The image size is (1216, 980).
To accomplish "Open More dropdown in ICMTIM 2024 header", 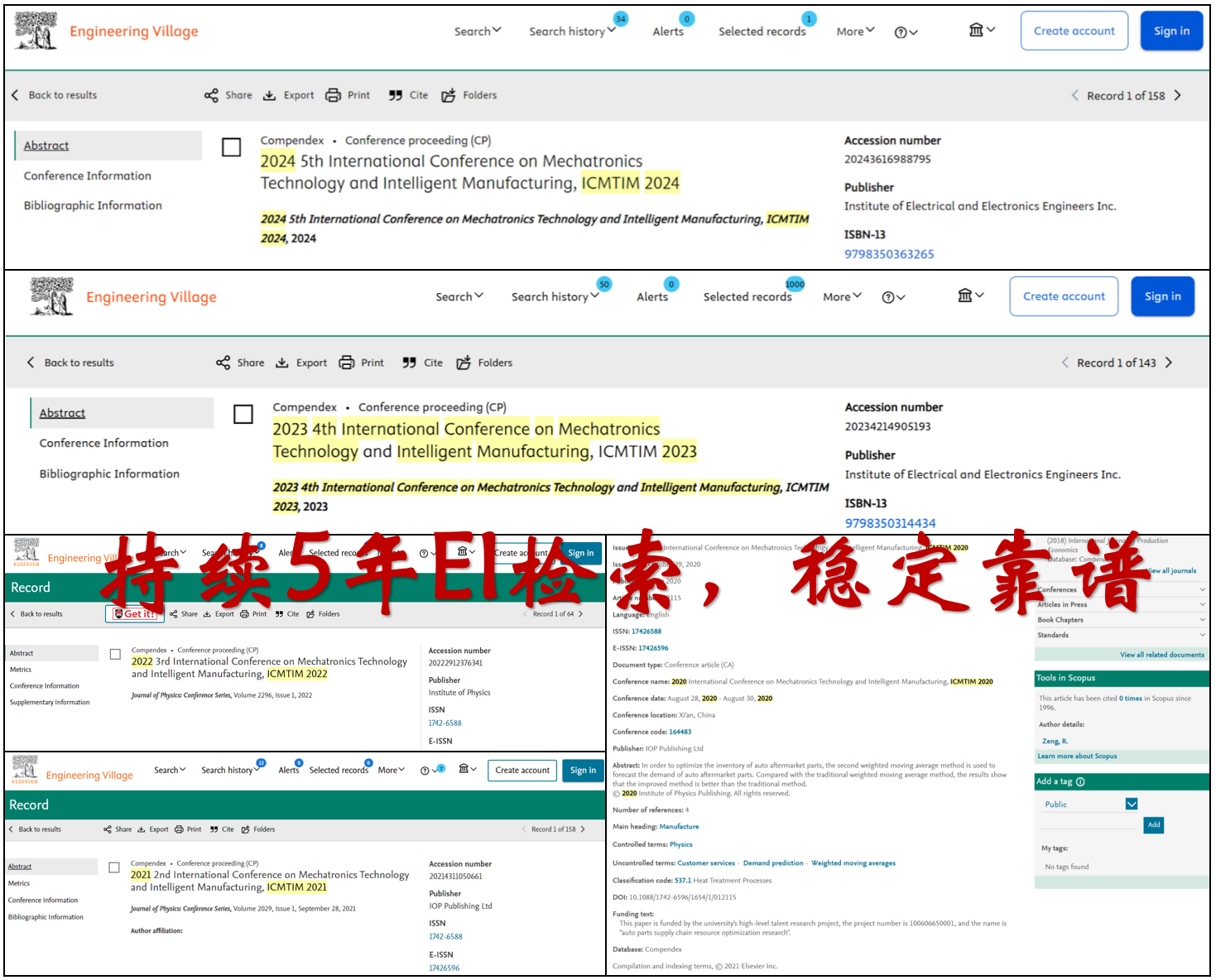I will (855, 31).
